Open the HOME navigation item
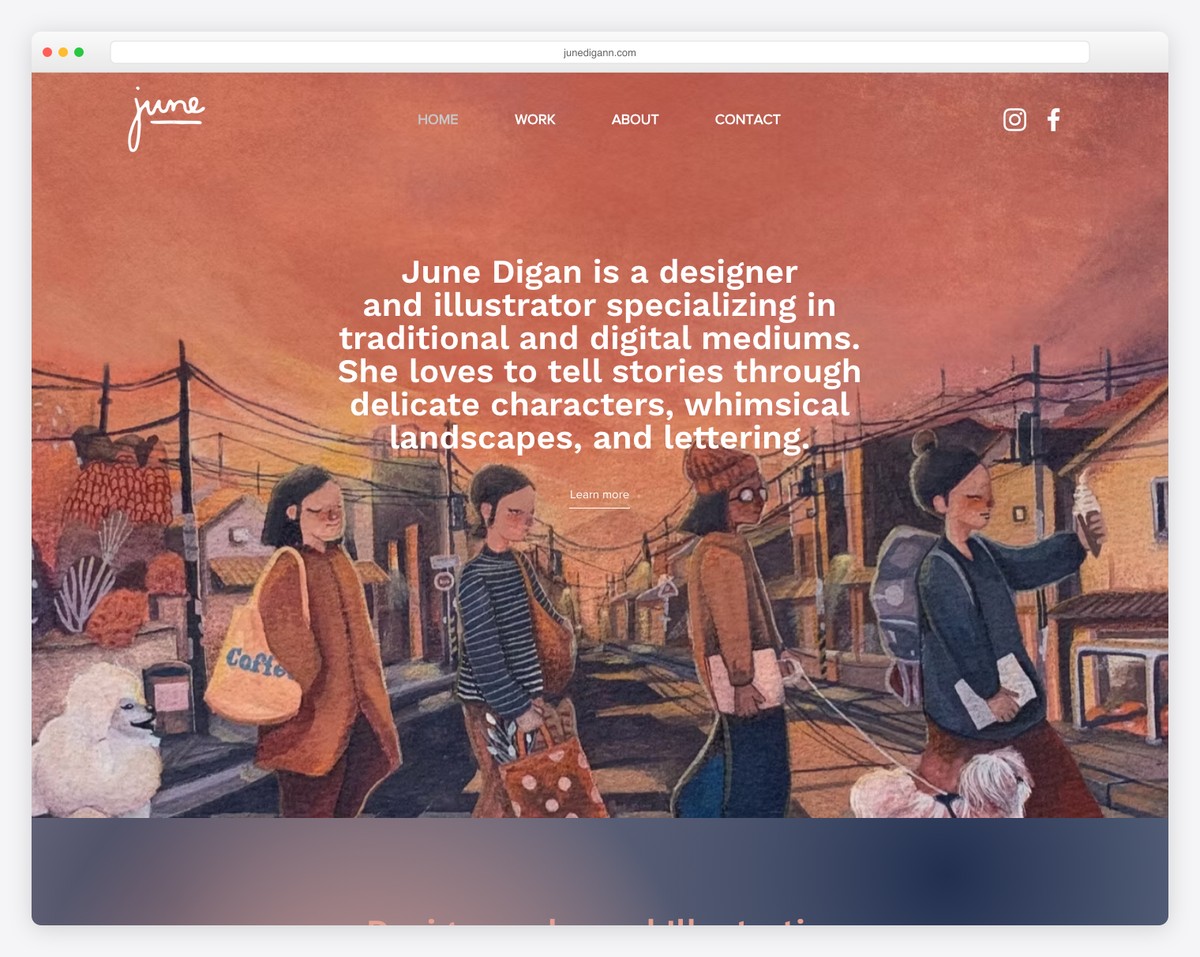The image size is (1200, 957). click(x=437, y=119)
